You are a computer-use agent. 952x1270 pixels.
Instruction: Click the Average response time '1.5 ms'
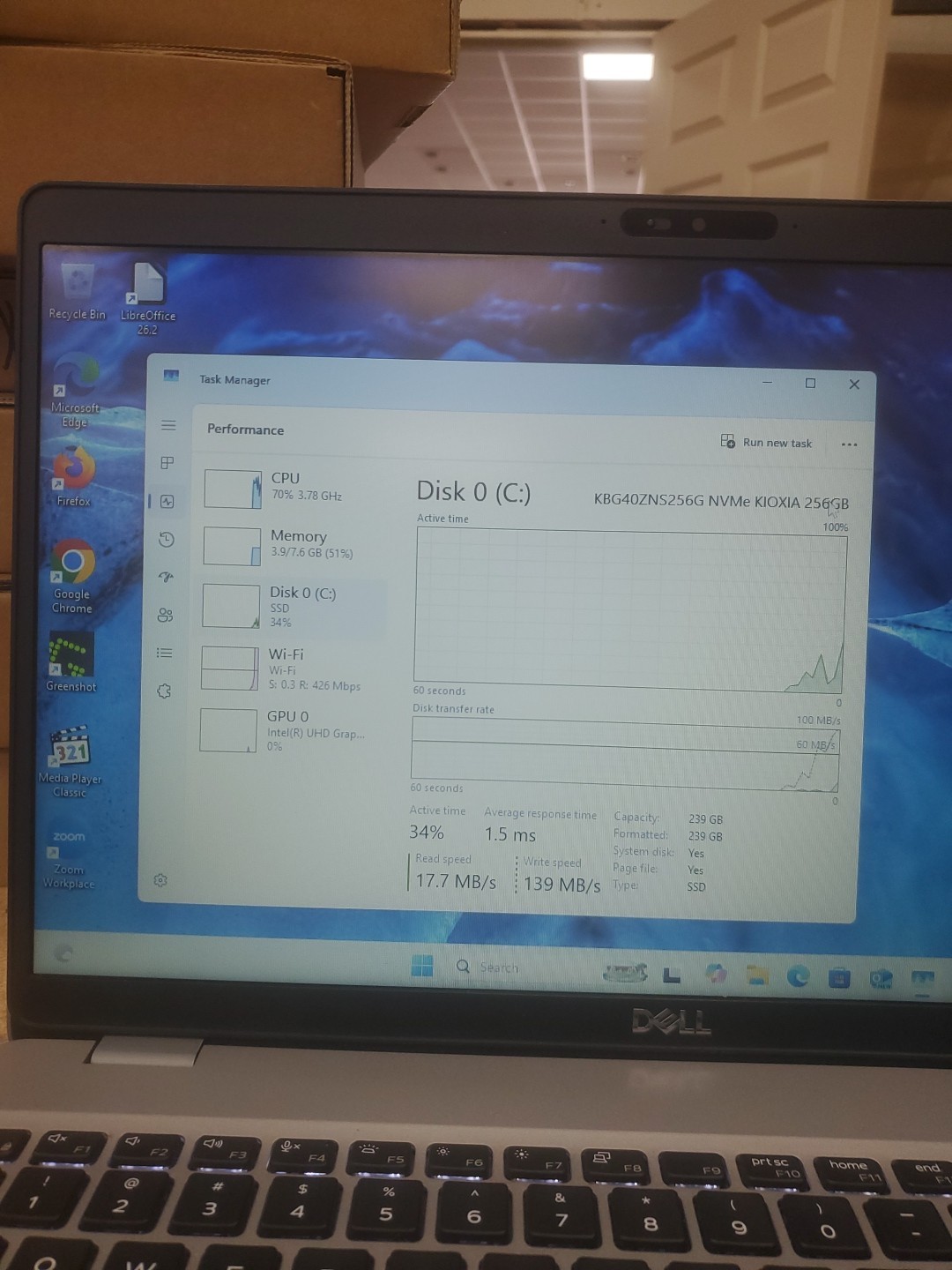click(510, 834)
